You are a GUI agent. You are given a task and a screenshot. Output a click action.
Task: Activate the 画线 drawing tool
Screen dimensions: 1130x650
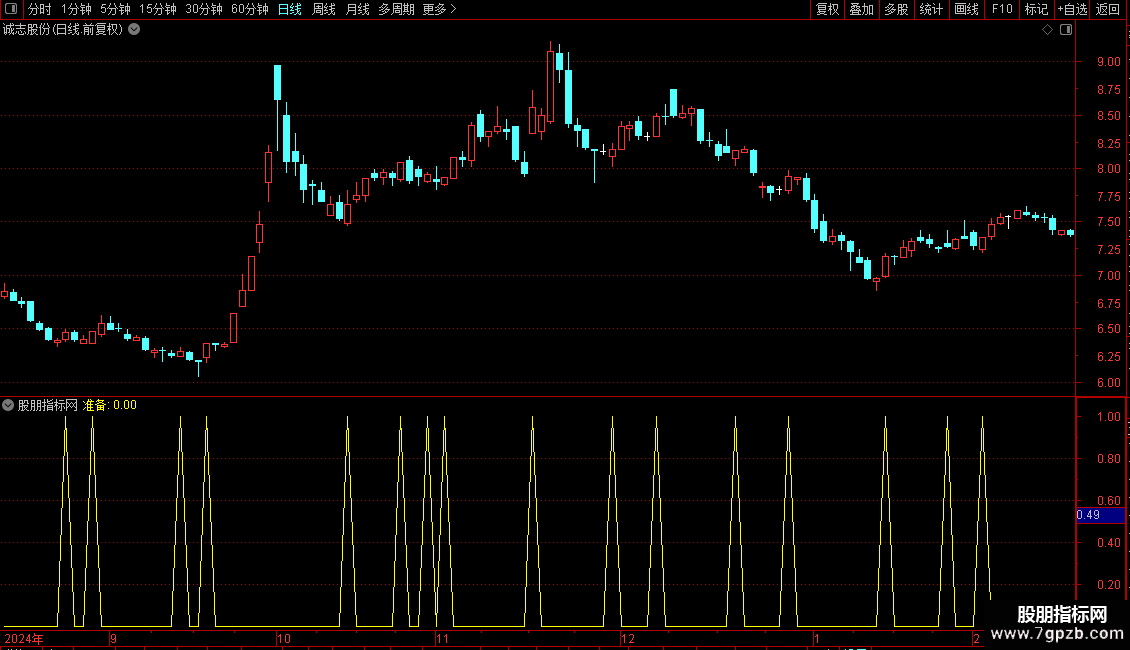coord(966,9)
